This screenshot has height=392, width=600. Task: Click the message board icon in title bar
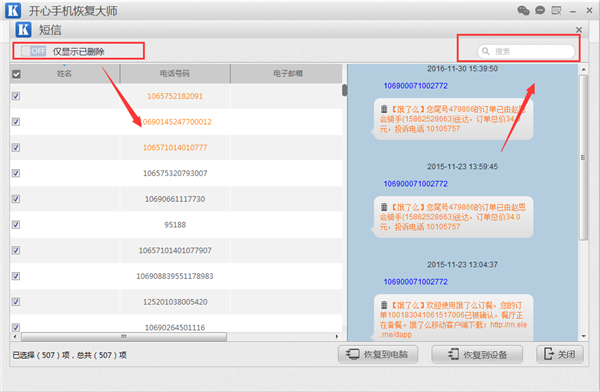tap(556, 10)
